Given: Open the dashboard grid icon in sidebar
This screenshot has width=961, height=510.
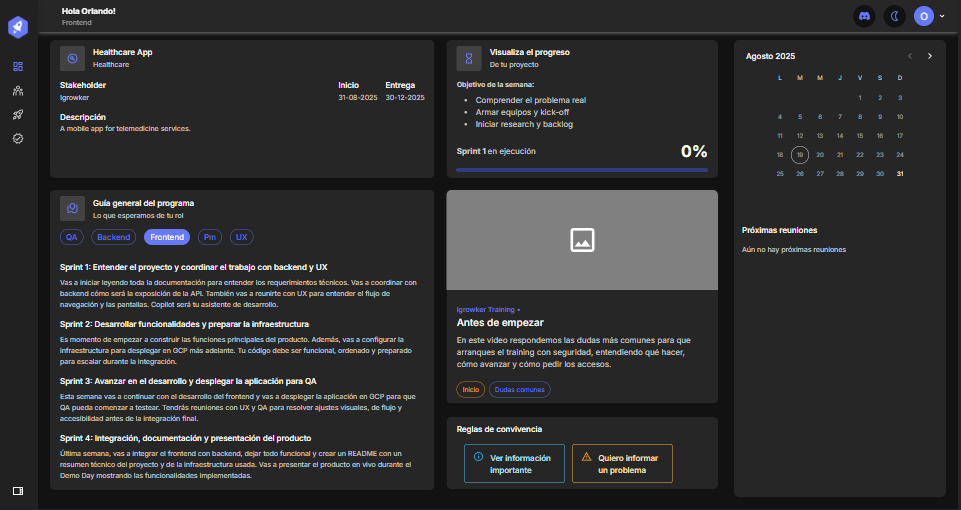Looking at the screenshot, I should 18,66.
